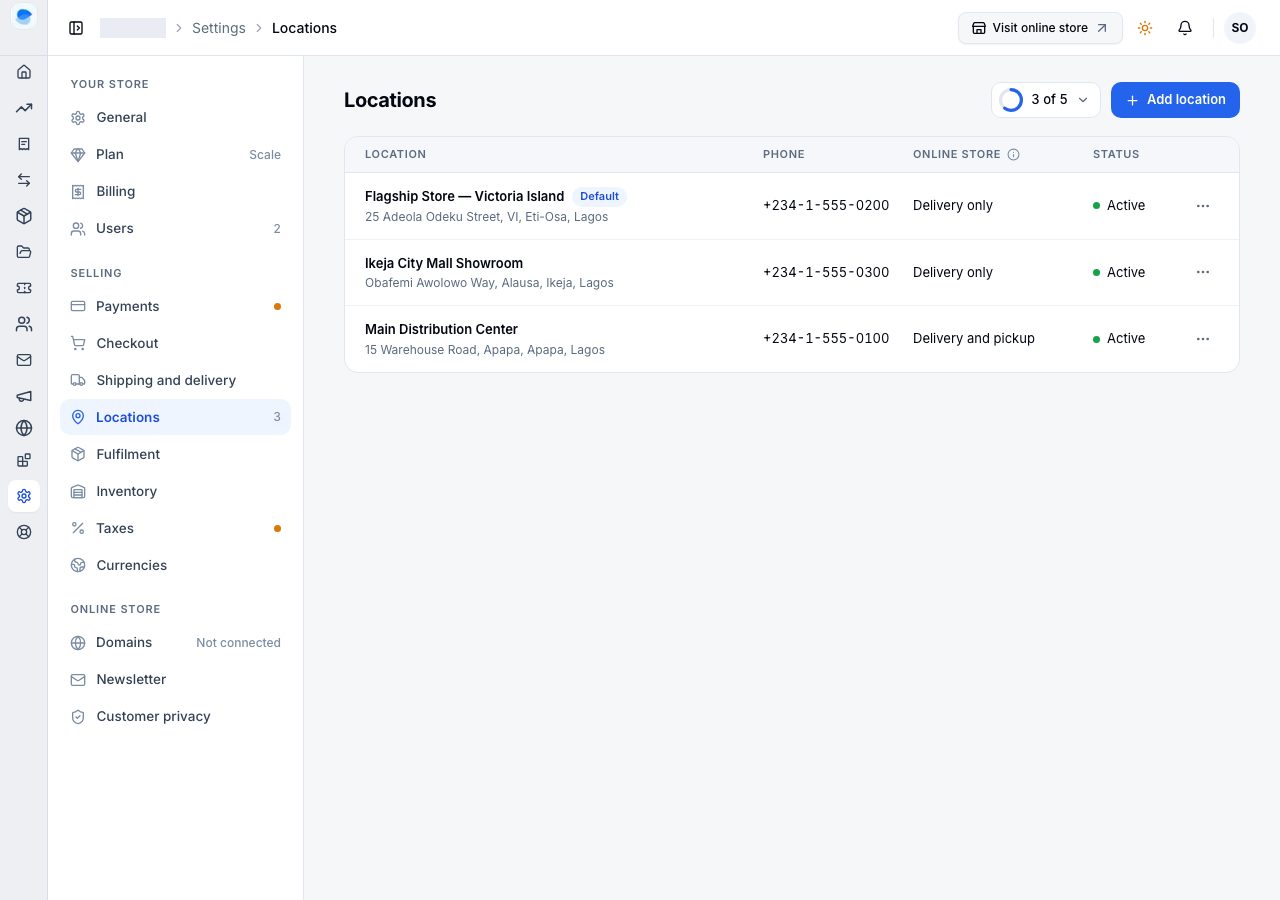This screenshot has width=1280, height=900.
Task: Open the analytics trending-up icon
Action: (24, 108)
